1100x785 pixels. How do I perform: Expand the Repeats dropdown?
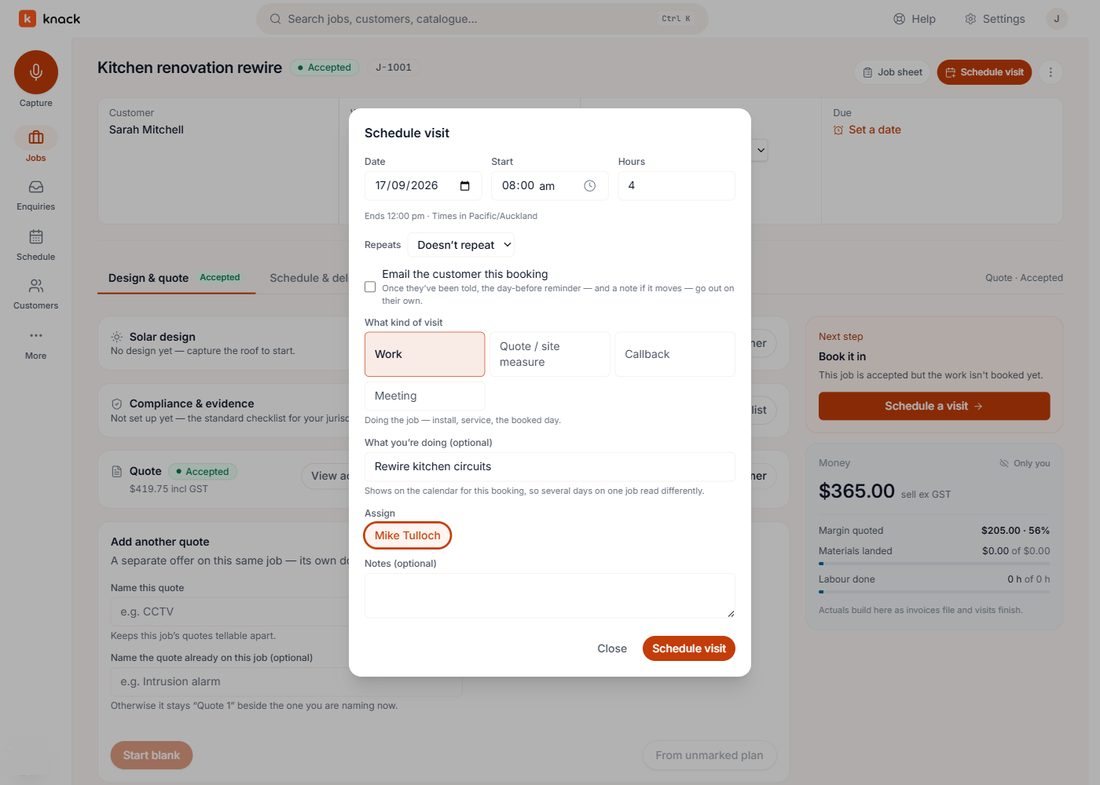(463, 245)
